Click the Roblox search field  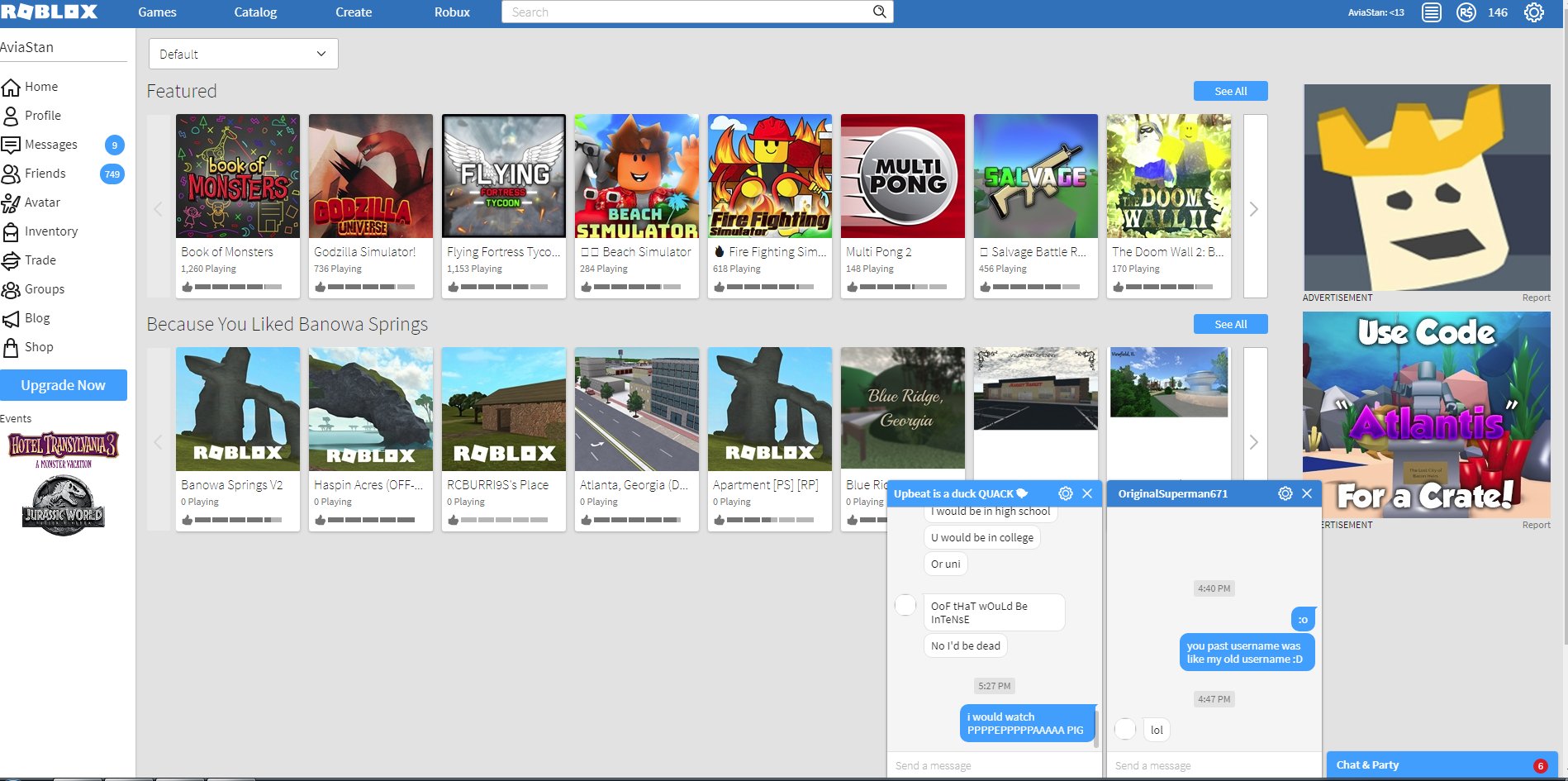click(689, 12)
